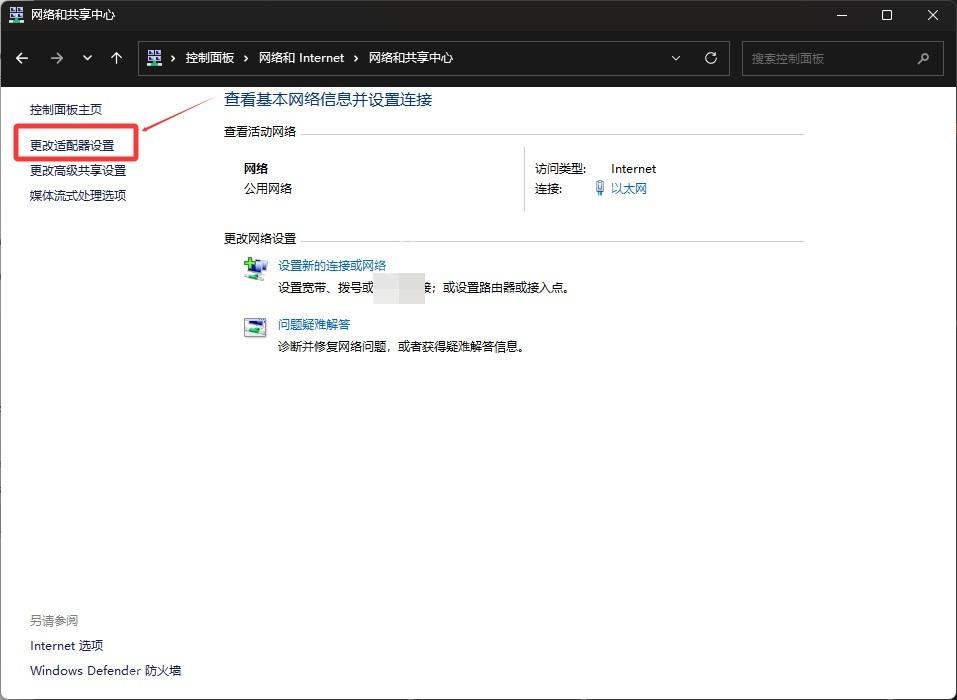The height and width of the screenshot is (700, 957).
Task: Expand the chevron after the control panel icon
Action: click(x=173, y=58)
